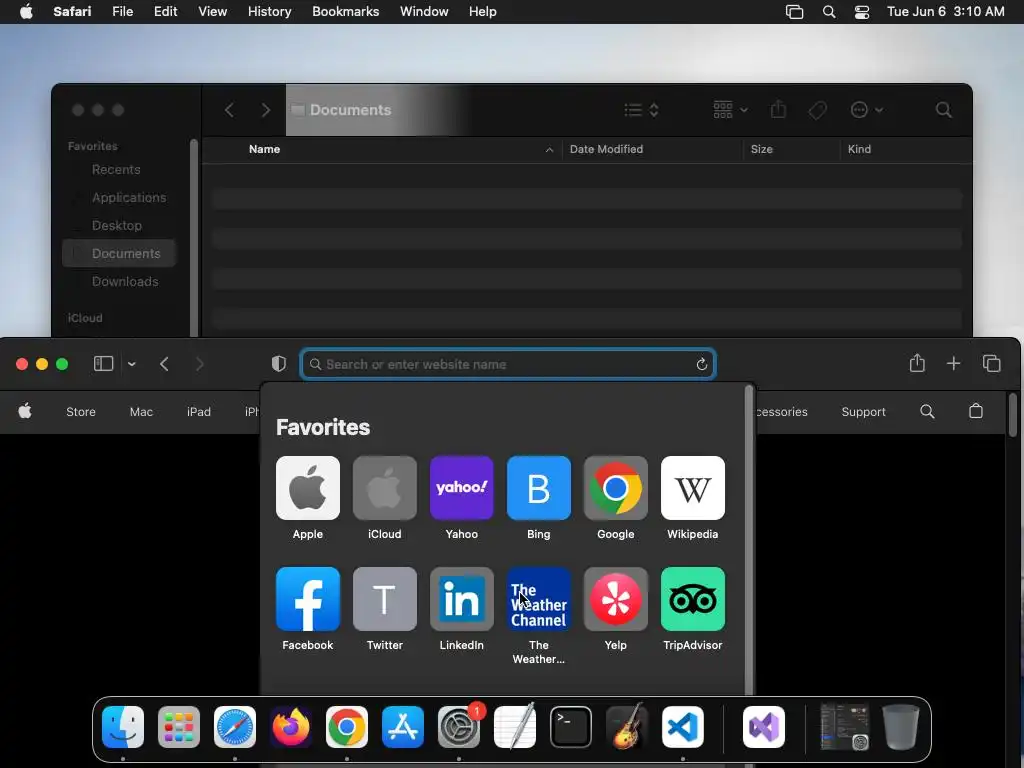Click Safari's Share button
1024x768 pixels.
tap(917, 363)
